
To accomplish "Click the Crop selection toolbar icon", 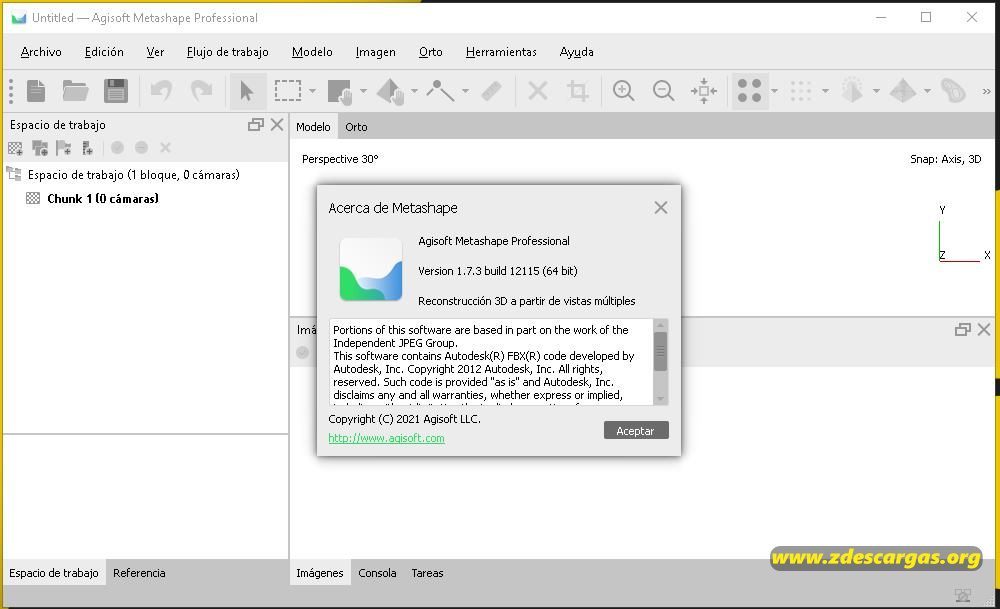I will [x=578, y=91].
